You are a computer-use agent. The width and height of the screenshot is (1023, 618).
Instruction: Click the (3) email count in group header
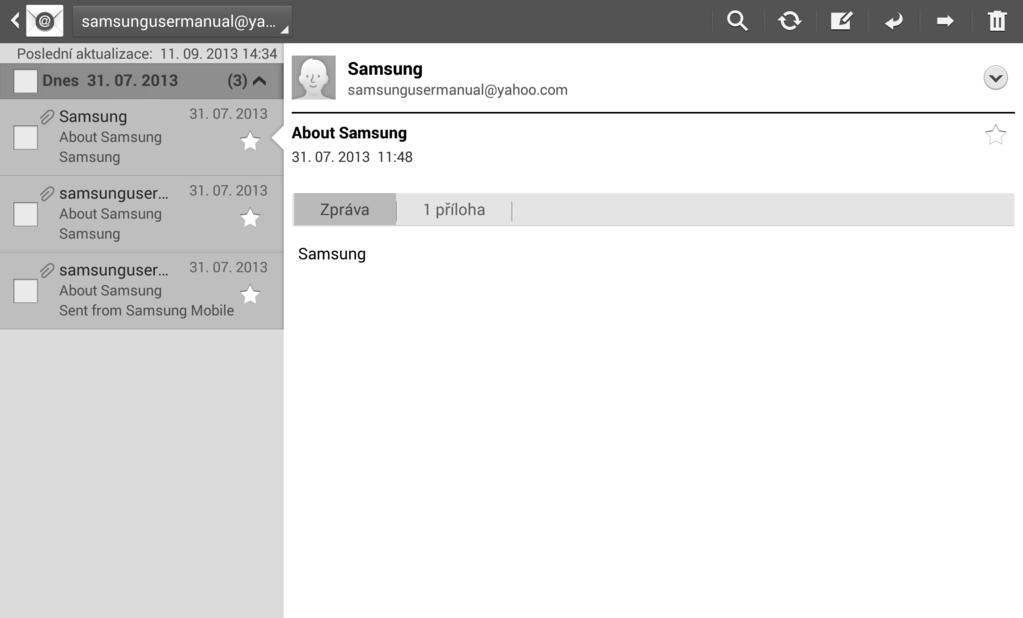coord(237,81)
